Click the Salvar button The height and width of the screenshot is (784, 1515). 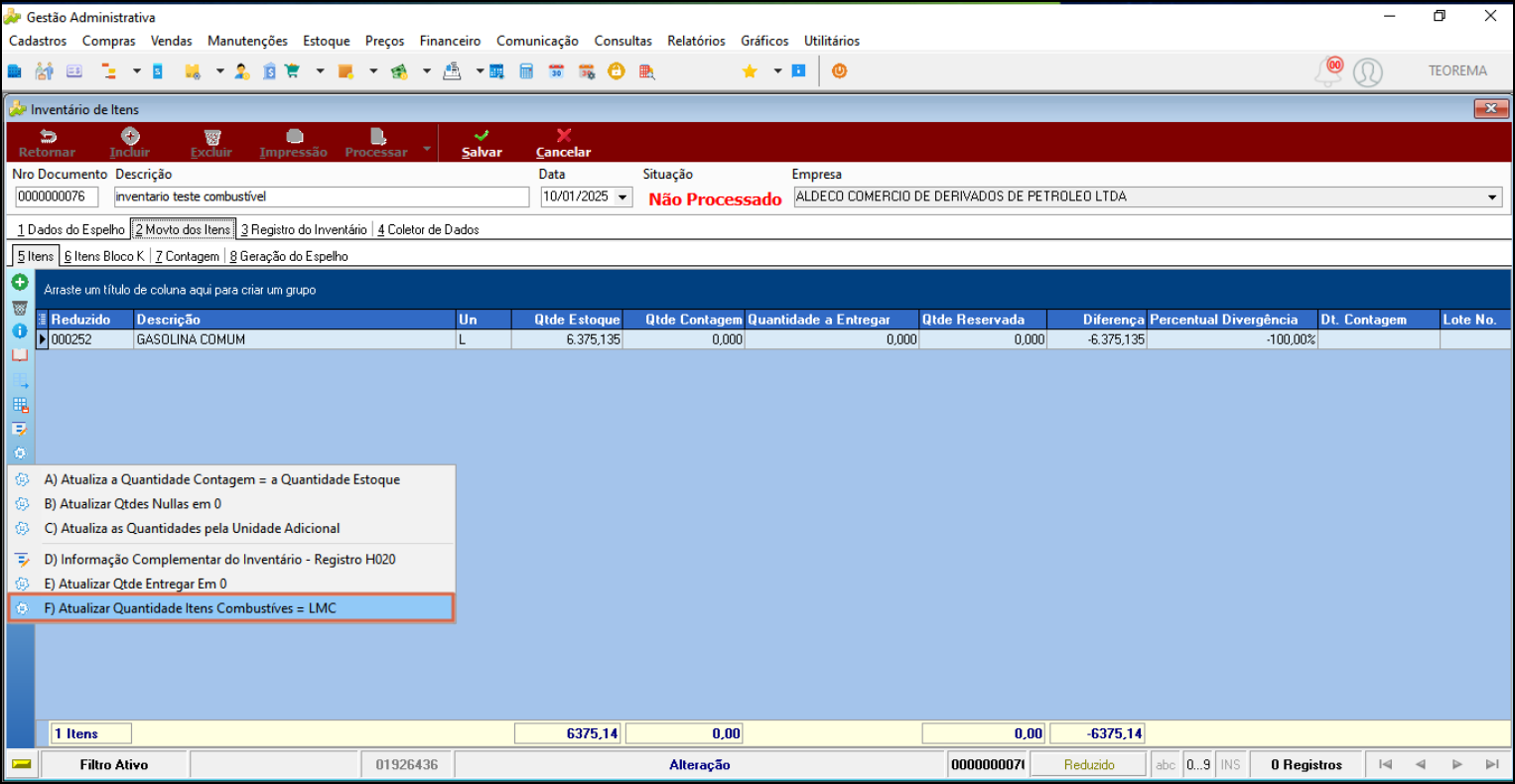482,143
